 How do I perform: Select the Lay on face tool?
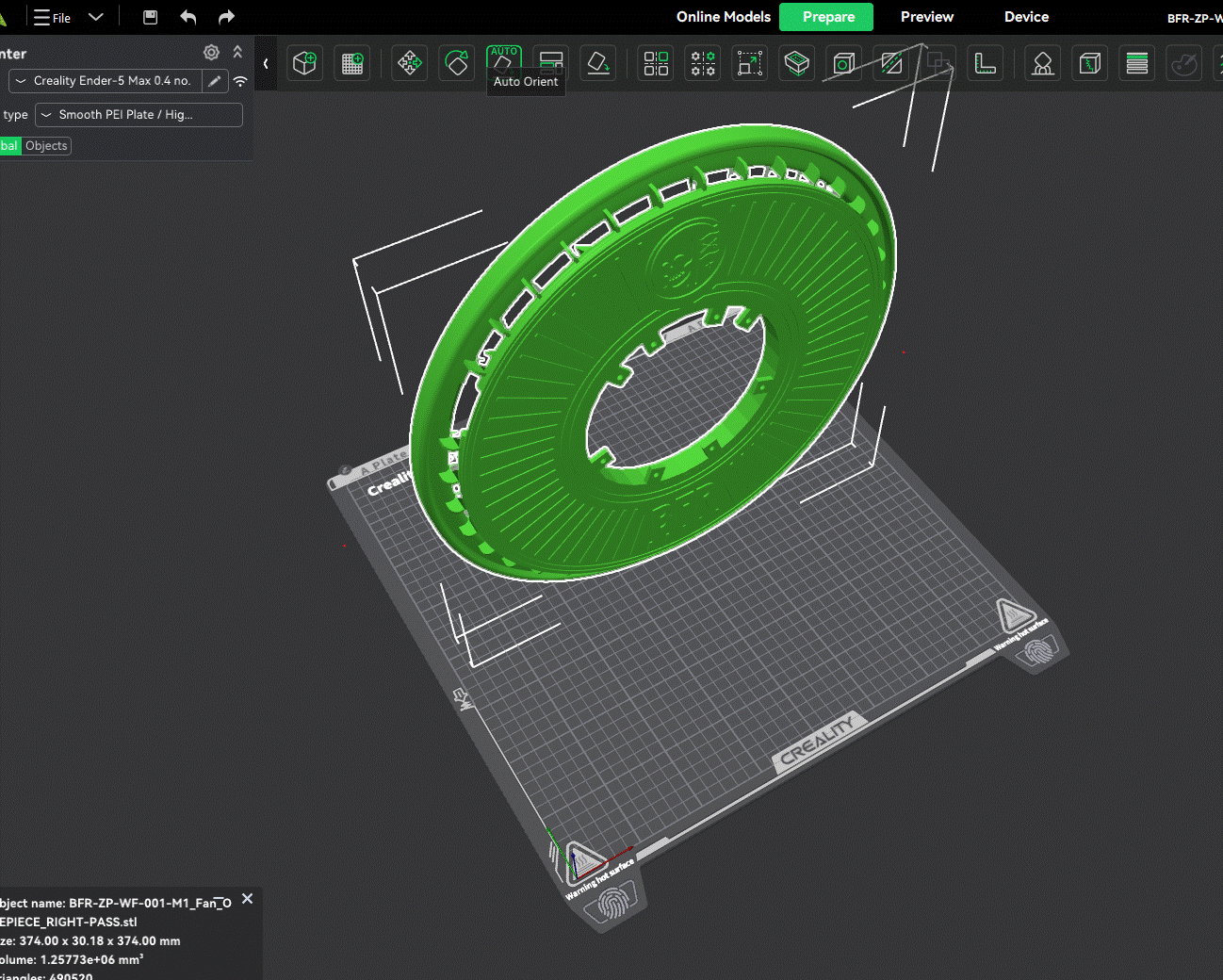coord(598,63)
